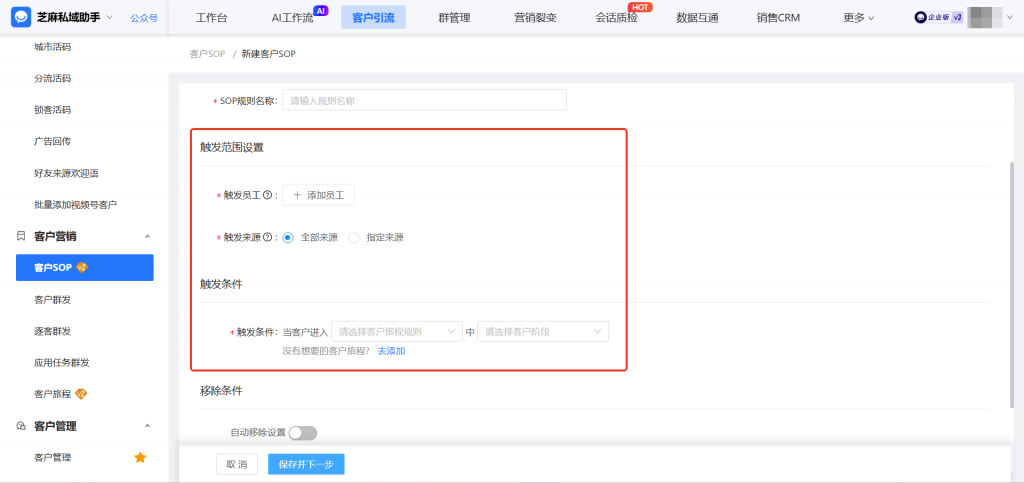Open the 请选择客户旅程规则 dropdown
The width and height of the screenshot is (1024, 483).
pyautogui.click(x=397, y=332)
